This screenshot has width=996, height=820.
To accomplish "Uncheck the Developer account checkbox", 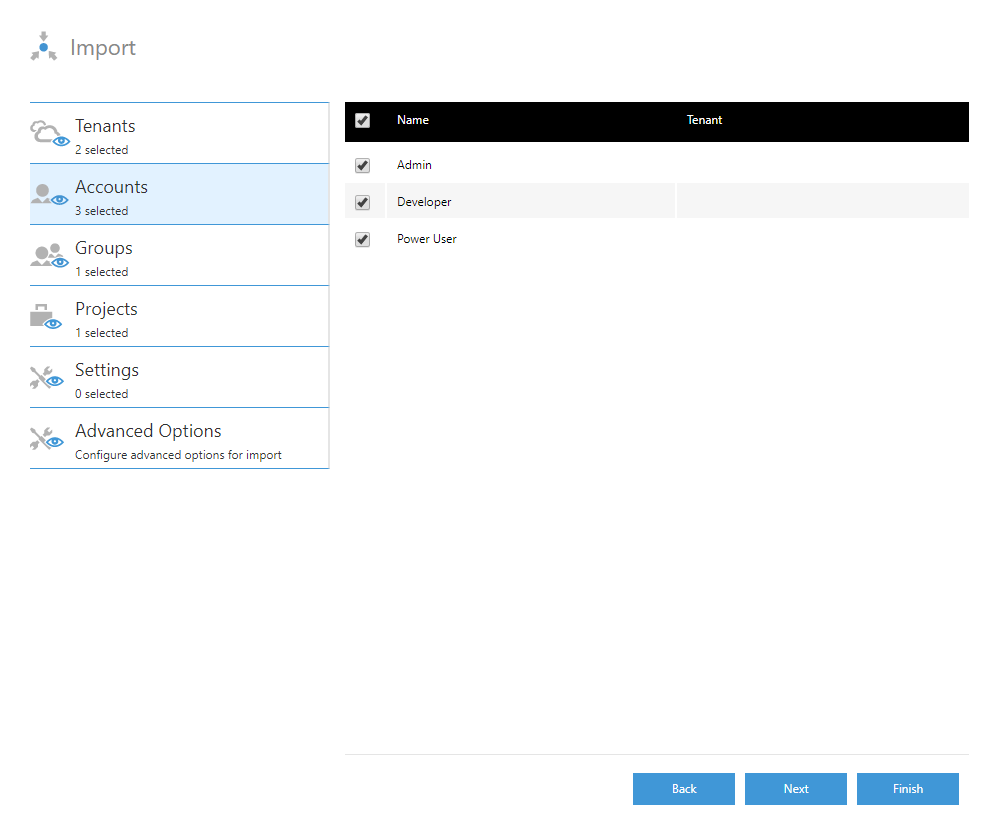I will 362,202.
